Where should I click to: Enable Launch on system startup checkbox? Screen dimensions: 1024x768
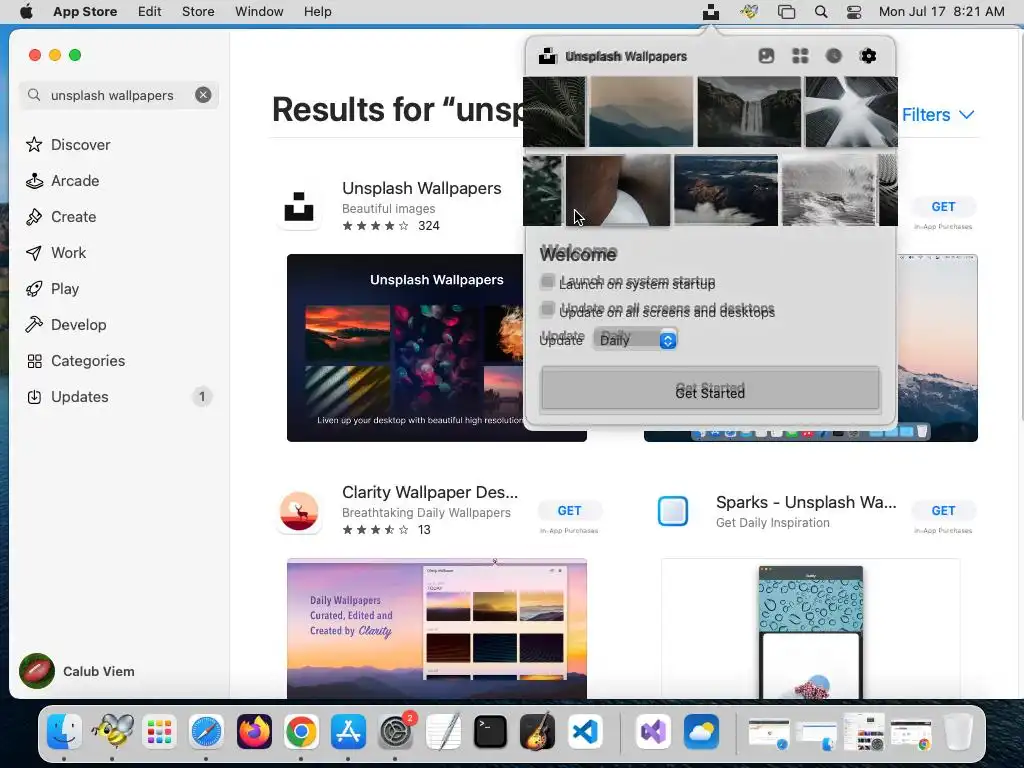point(548,281)
